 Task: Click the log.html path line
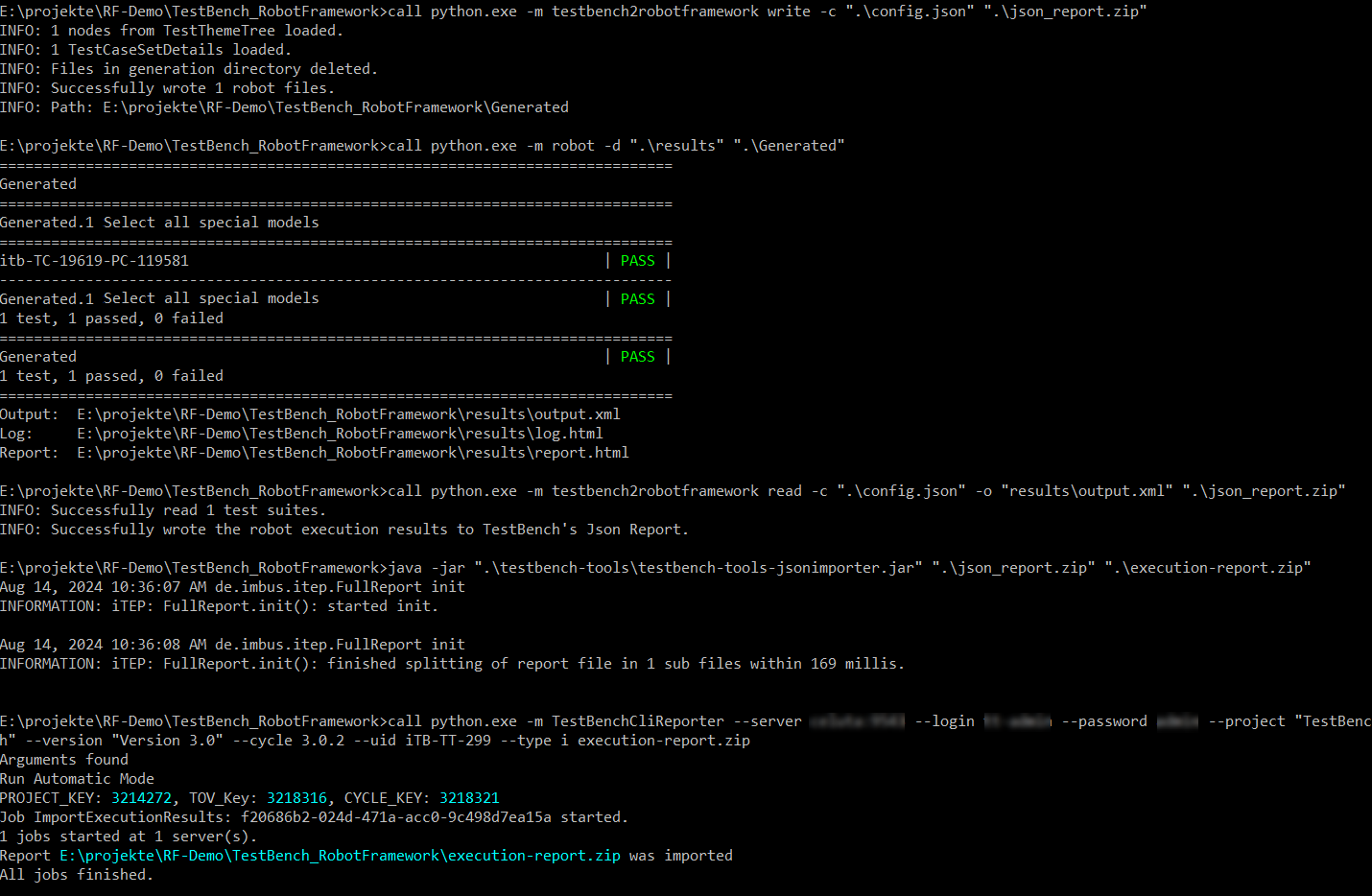301,434
